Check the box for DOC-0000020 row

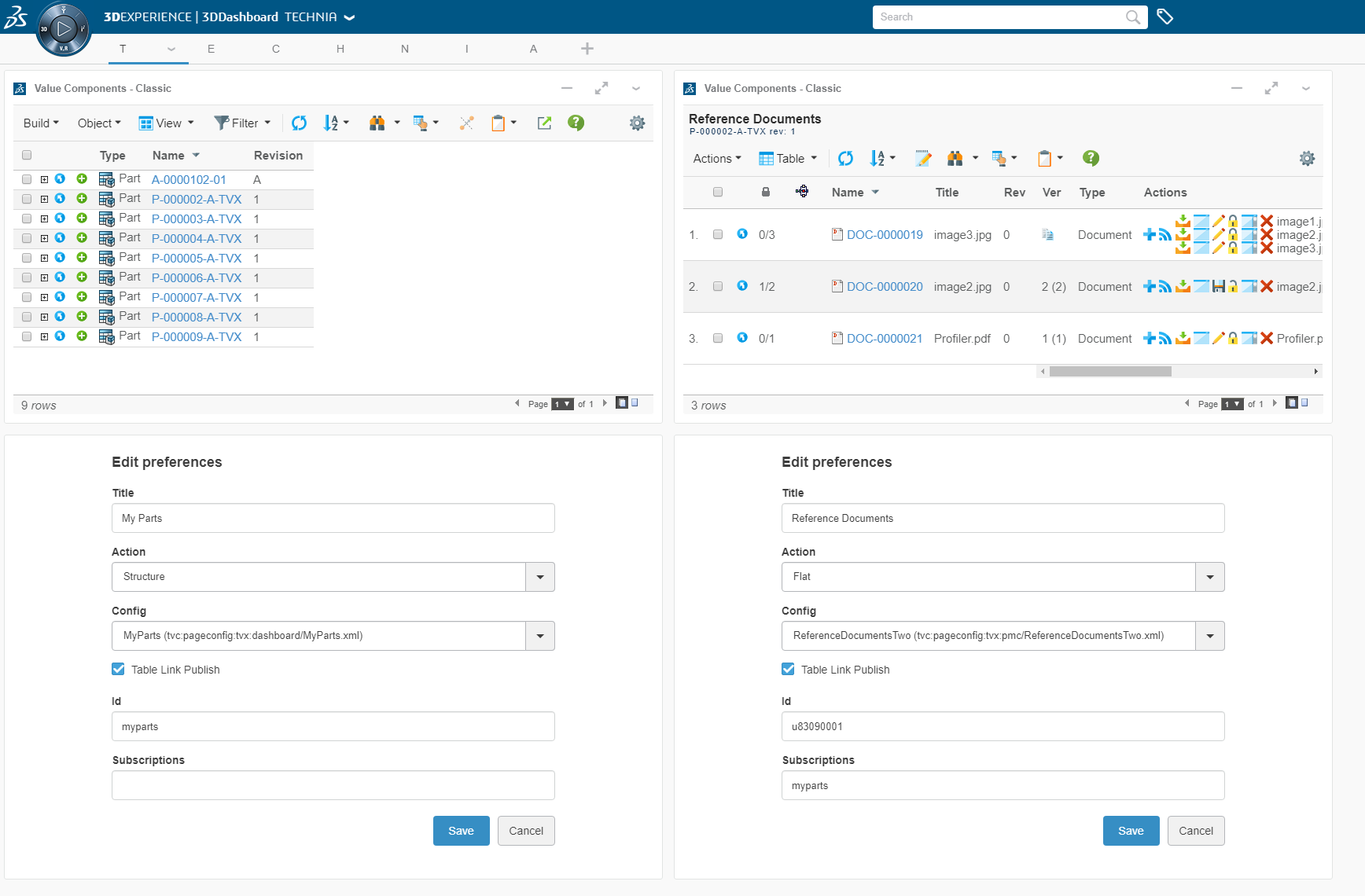pos(718,287)
